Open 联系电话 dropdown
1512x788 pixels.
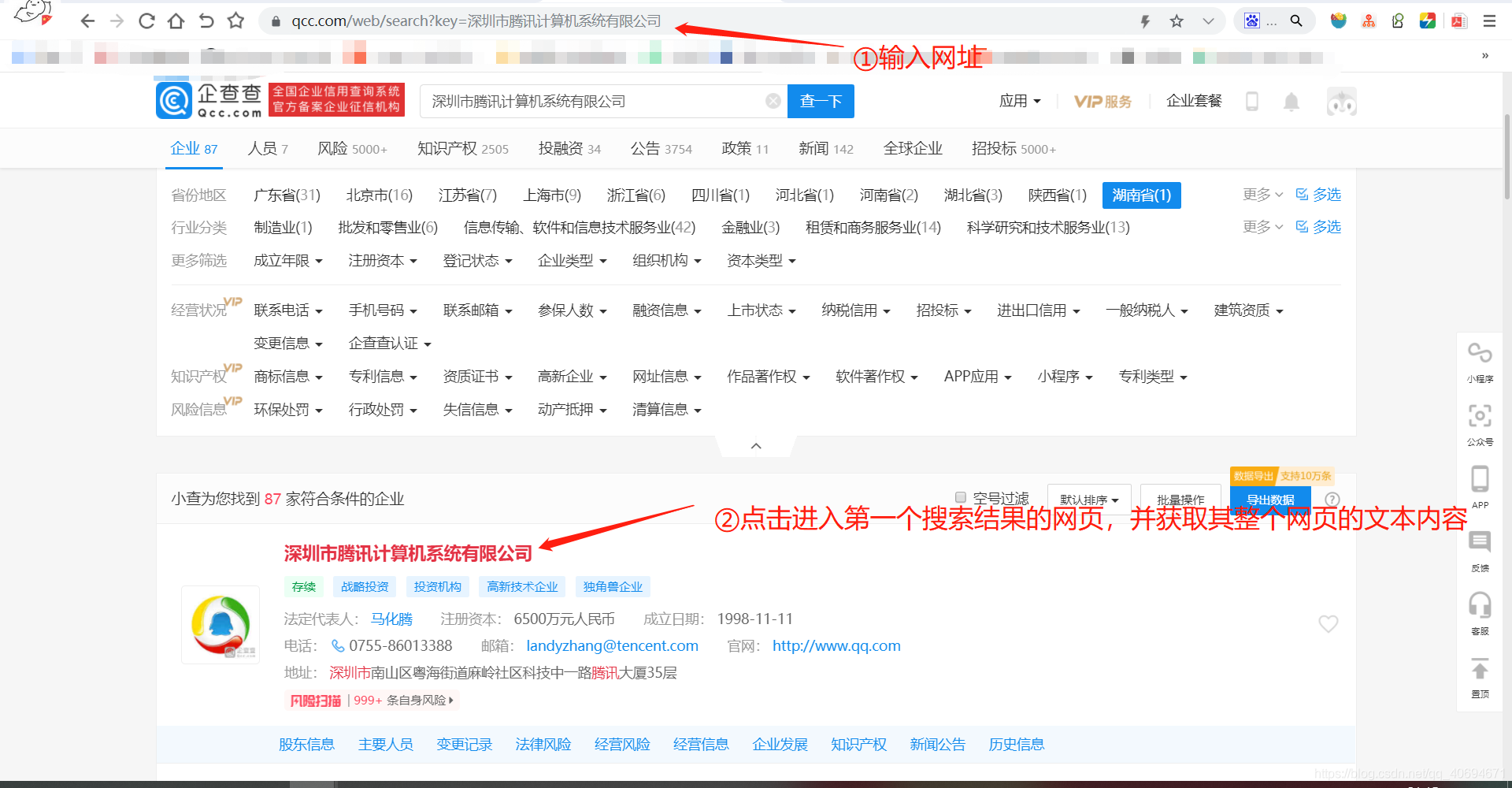click(x=288, y=310)
